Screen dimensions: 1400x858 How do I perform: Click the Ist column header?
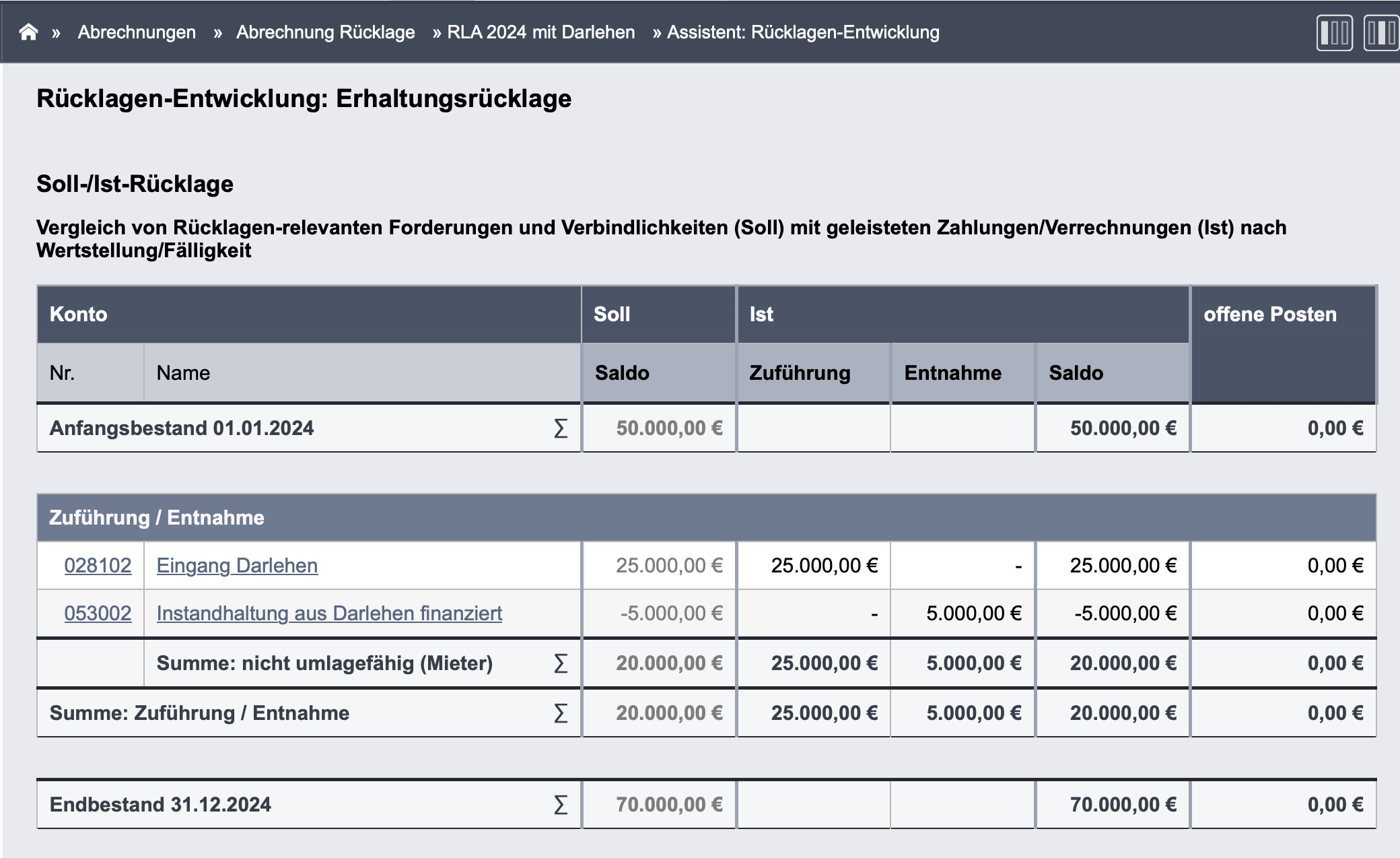[963, 315]
